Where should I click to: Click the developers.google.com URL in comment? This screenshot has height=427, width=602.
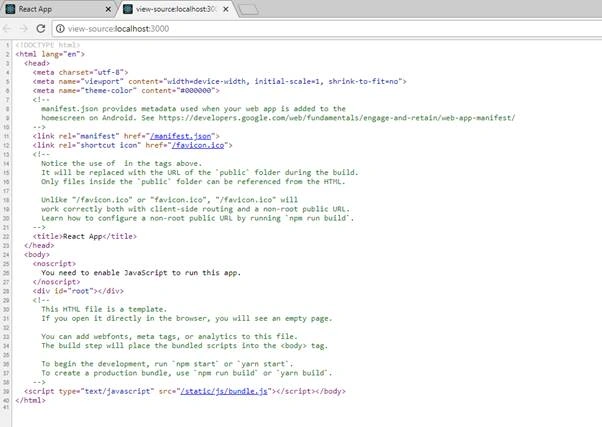click(x=337, y=118)
